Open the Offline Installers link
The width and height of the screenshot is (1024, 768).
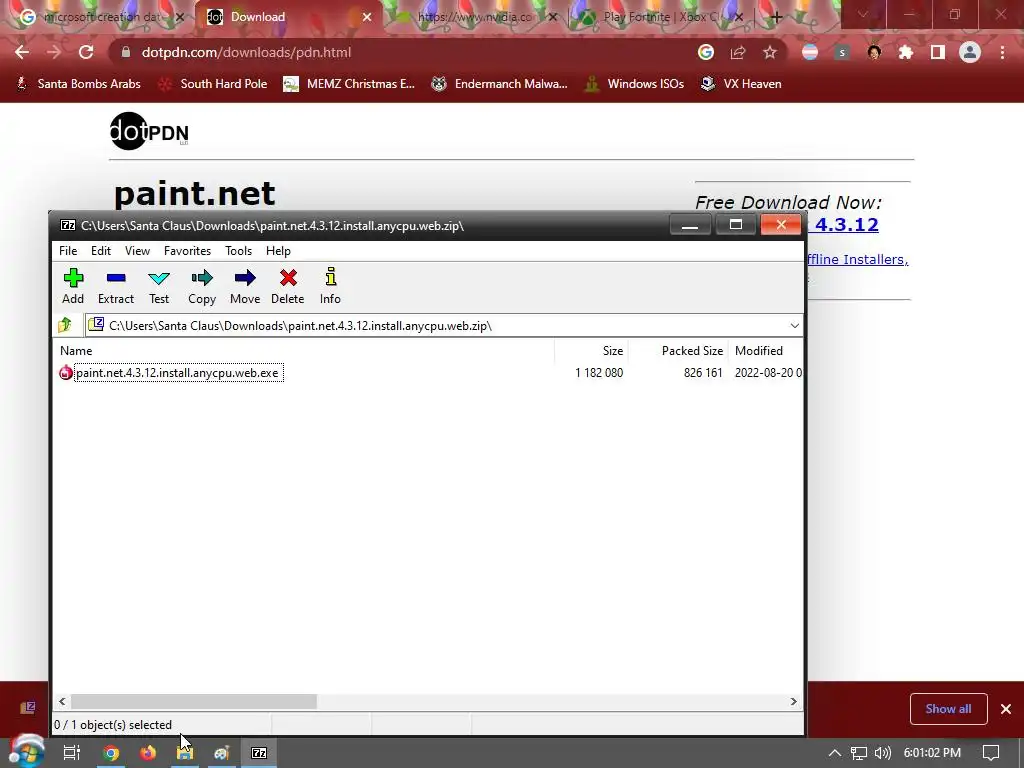pos(857,259)
